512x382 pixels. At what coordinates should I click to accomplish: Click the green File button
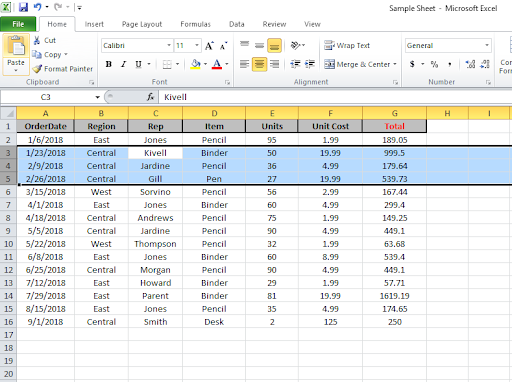click(x=18, y=24)
